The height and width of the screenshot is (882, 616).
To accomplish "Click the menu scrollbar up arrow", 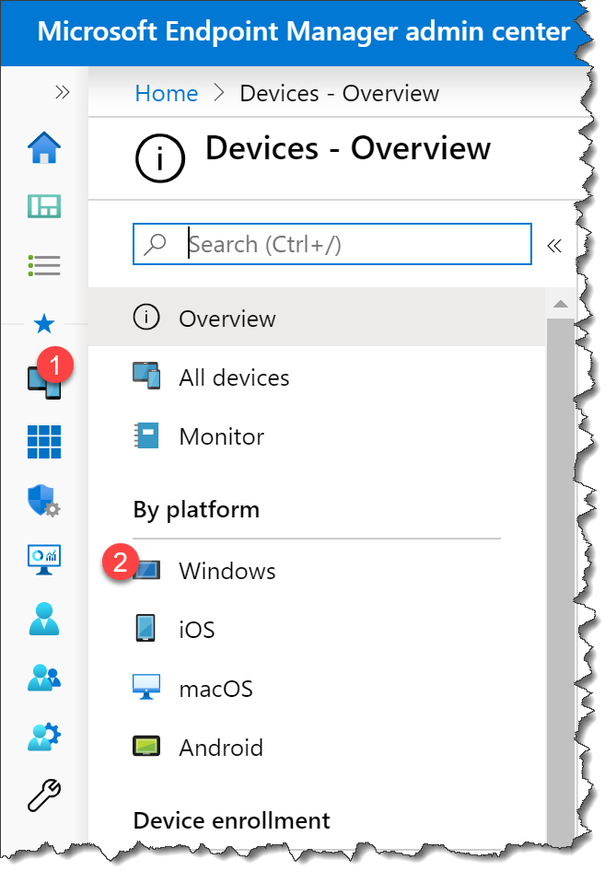I will (x=560, y=304).
